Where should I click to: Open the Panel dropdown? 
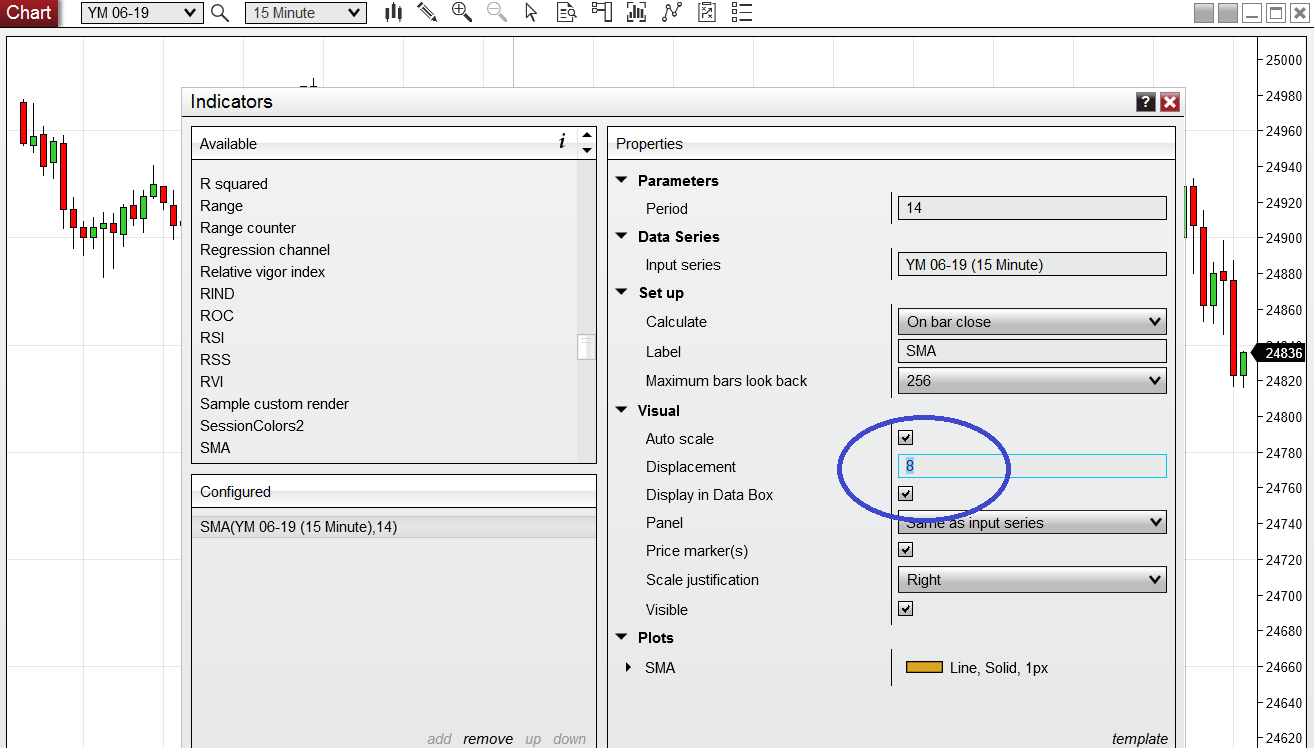(1032, 523)
